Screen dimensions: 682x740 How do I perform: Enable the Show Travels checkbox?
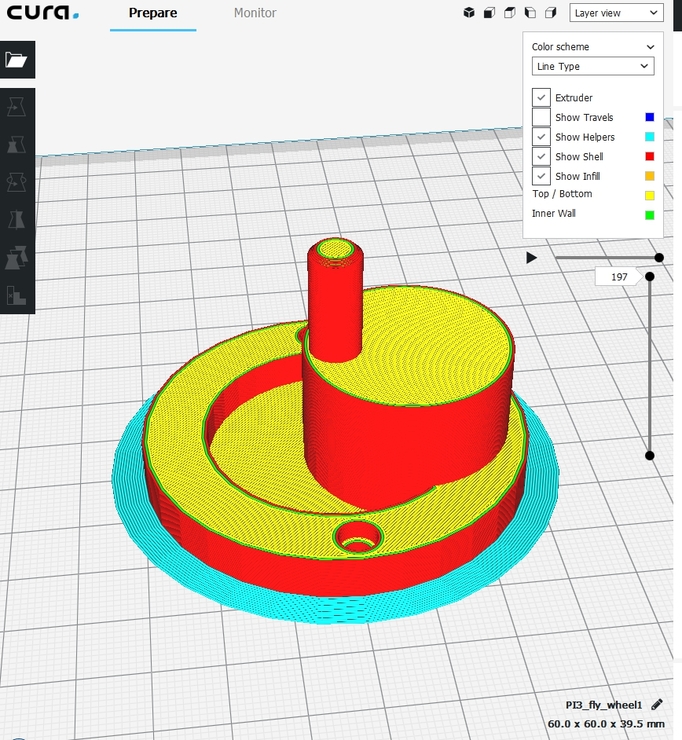(541, 118)
